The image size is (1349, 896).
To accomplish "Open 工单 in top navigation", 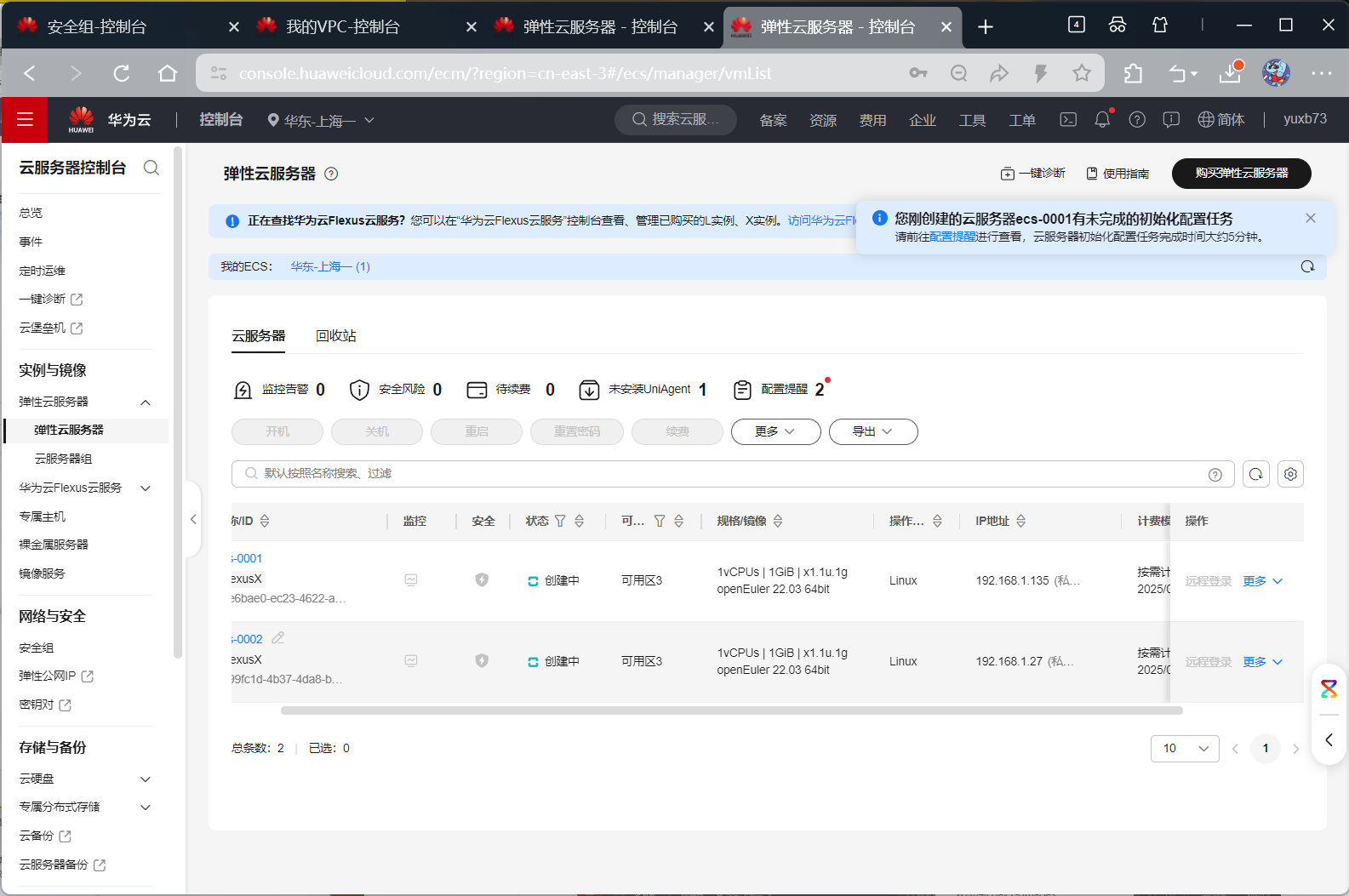I will click(1022, 120).
